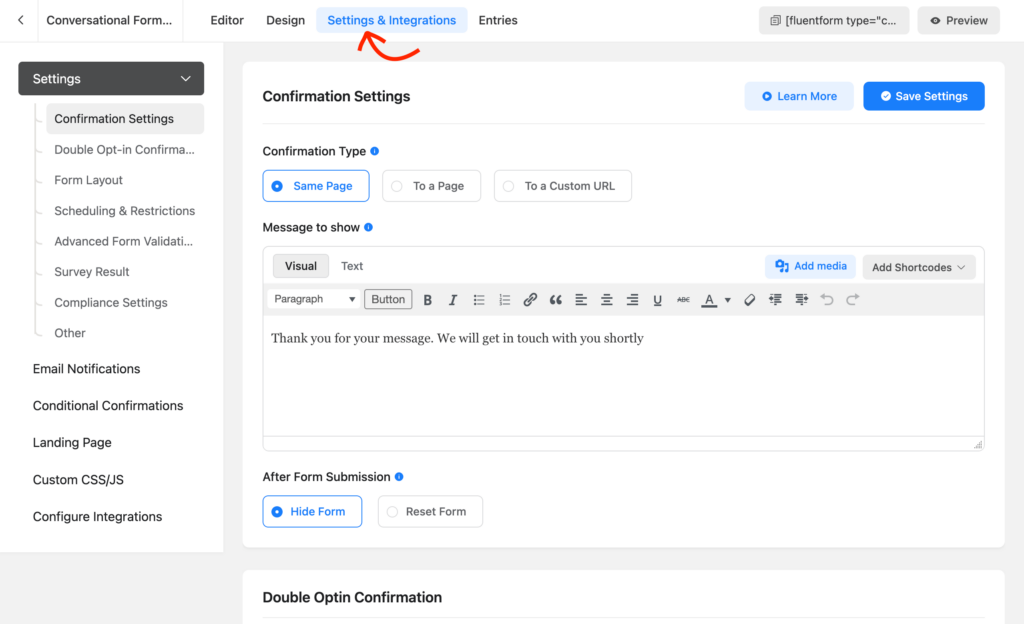Insert a bulleted list
The width and height of the screenshot is (1024, 624).
479,299
